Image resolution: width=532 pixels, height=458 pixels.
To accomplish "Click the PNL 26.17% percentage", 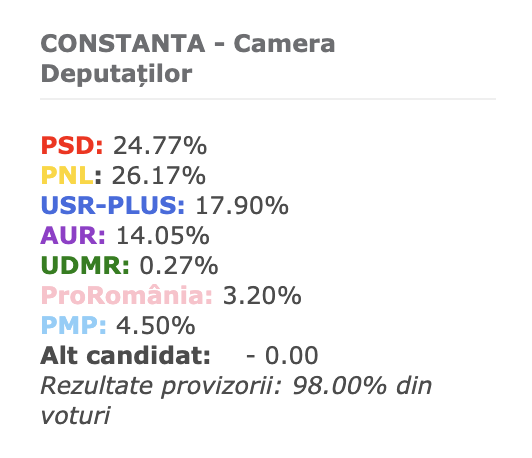I will pyautogui.click(x=158, y=175).
